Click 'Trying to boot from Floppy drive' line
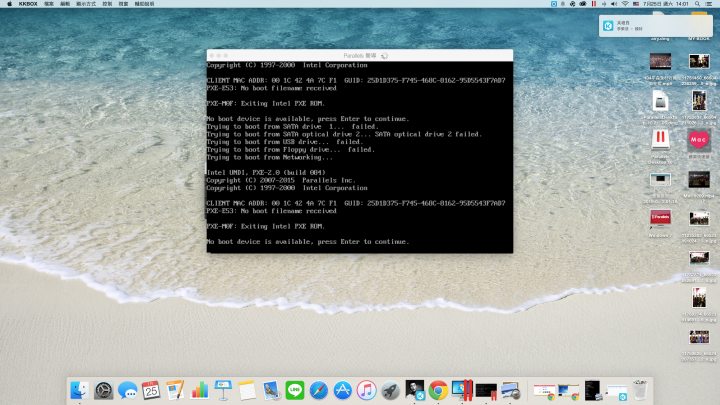The image size is (720, 405). [291, 150]
